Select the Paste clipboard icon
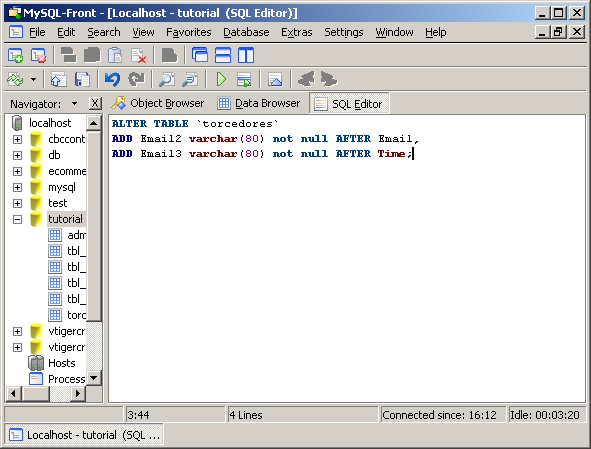This screenshot has width=591, height=449. pyautogui.click(x=115, y=55)
